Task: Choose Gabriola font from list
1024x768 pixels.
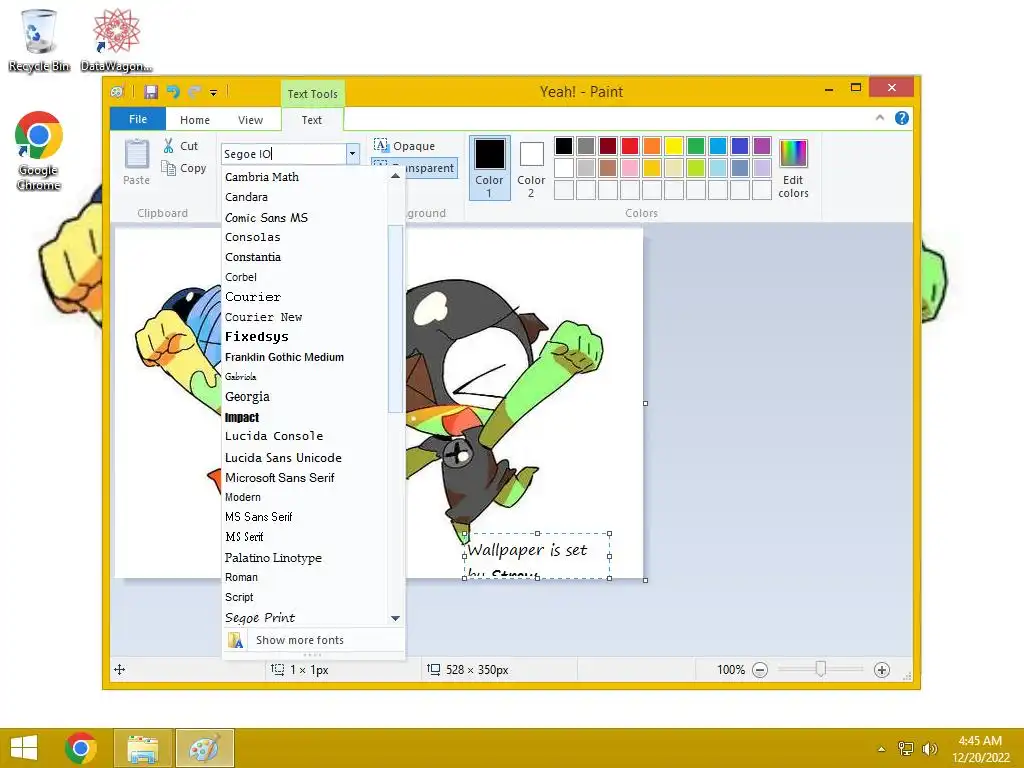Action: click(x=304, y=377)
